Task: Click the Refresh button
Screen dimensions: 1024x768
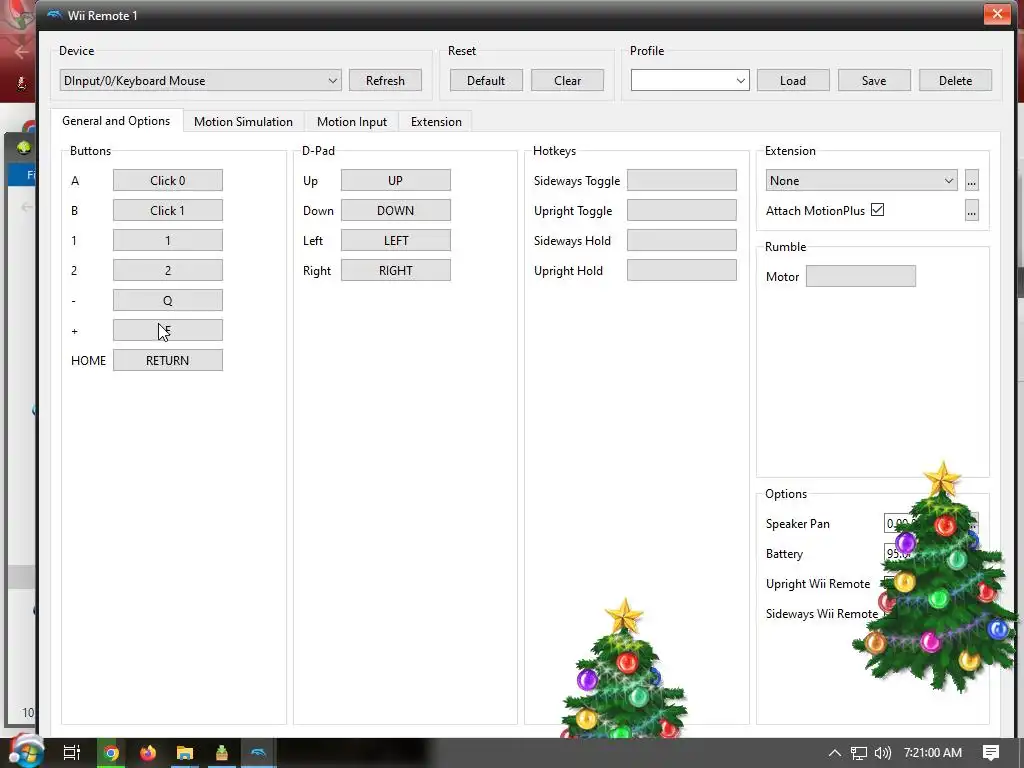Action: tap(385, 80)
